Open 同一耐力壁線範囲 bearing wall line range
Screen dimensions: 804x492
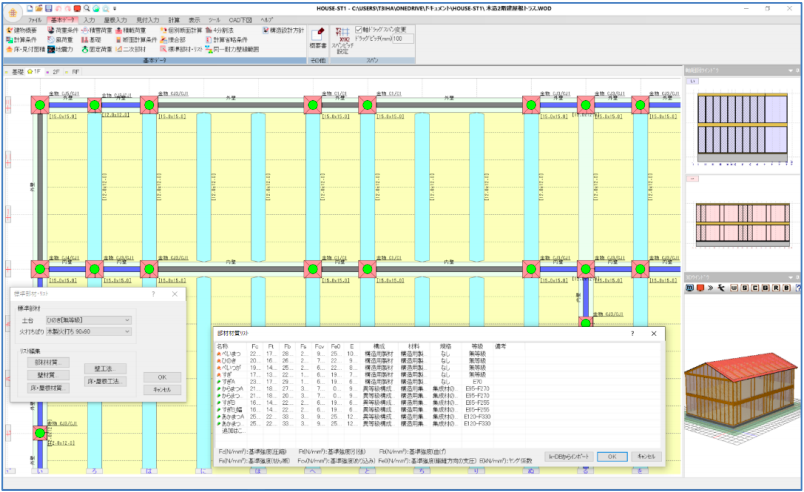point(232,49)
